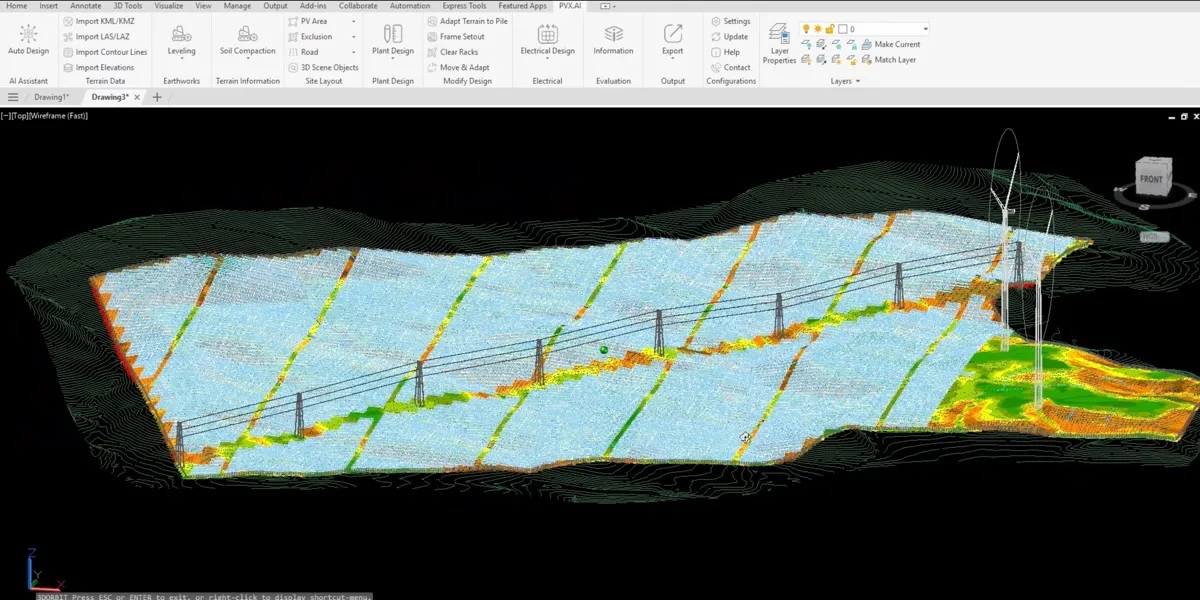1200x600 pixels.
Task: Expand the PV Area dropdown arrow
Action: tap(353, 21)
